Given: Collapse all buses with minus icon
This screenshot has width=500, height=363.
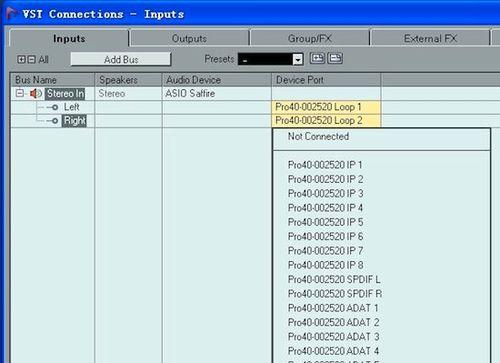Looking at the screenshot, I should click(x=31, y=59).
